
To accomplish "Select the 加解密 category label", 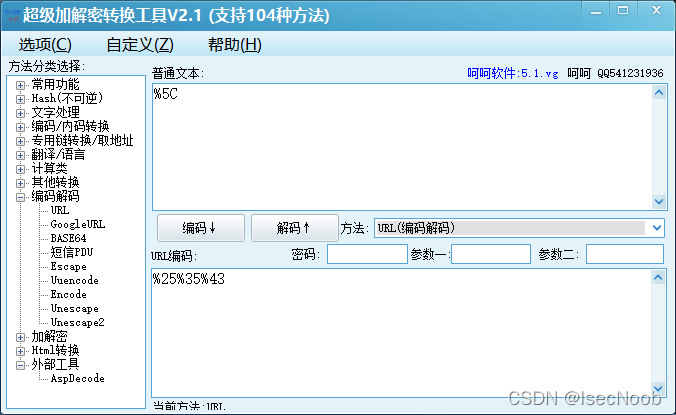I will pyautogui.click(x=49, y=336).
